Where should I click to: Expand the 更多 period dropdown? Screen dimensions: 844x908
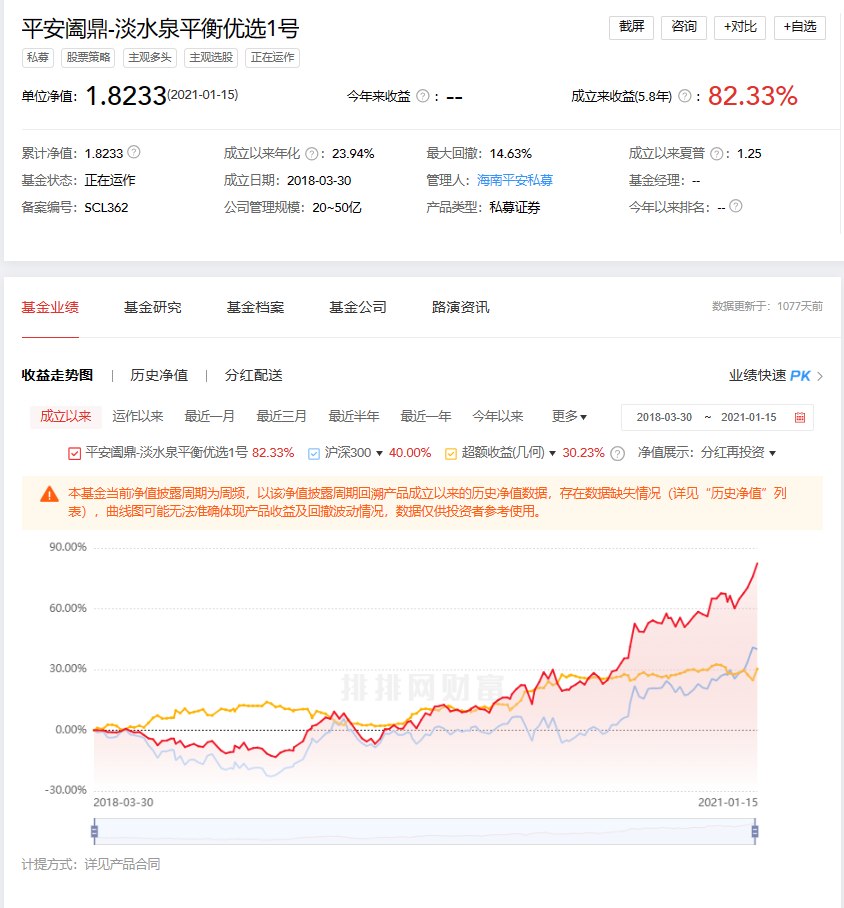[x=569, y=416]
